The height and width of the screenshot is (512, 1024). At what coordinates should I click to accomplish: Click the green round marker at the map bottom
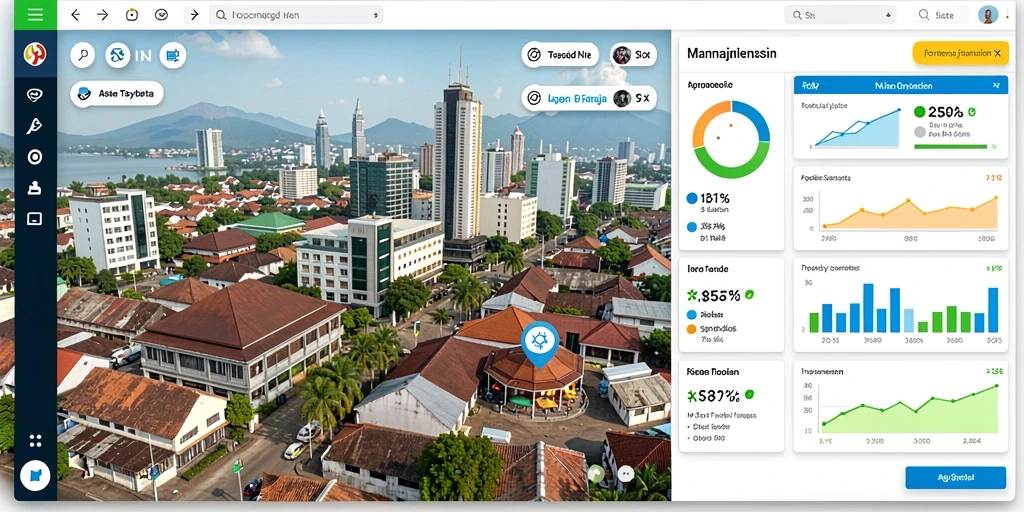[596, 473]
